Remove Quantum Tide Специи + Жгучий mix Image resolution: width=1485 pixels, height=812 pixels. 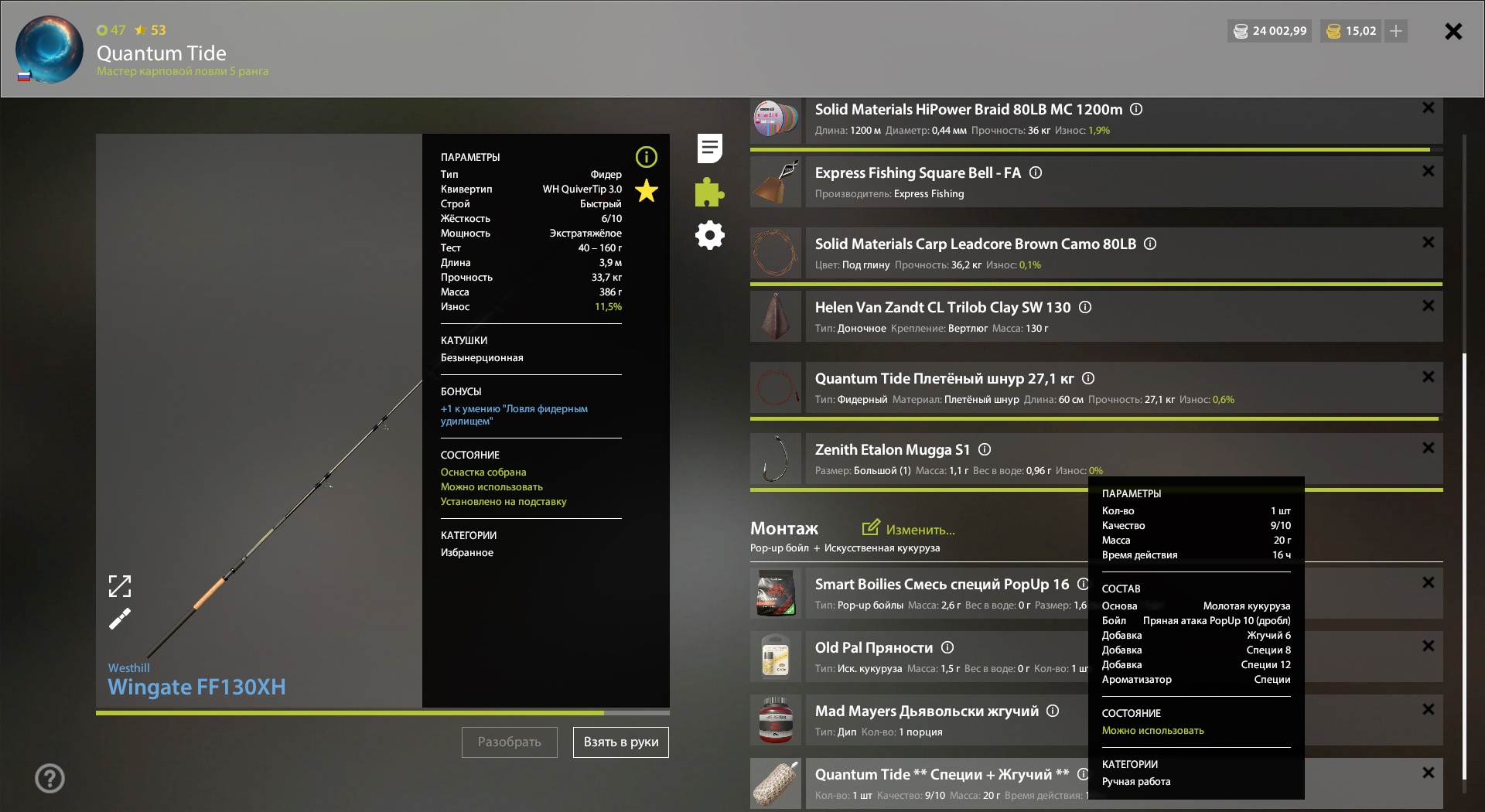(1429, 773)
